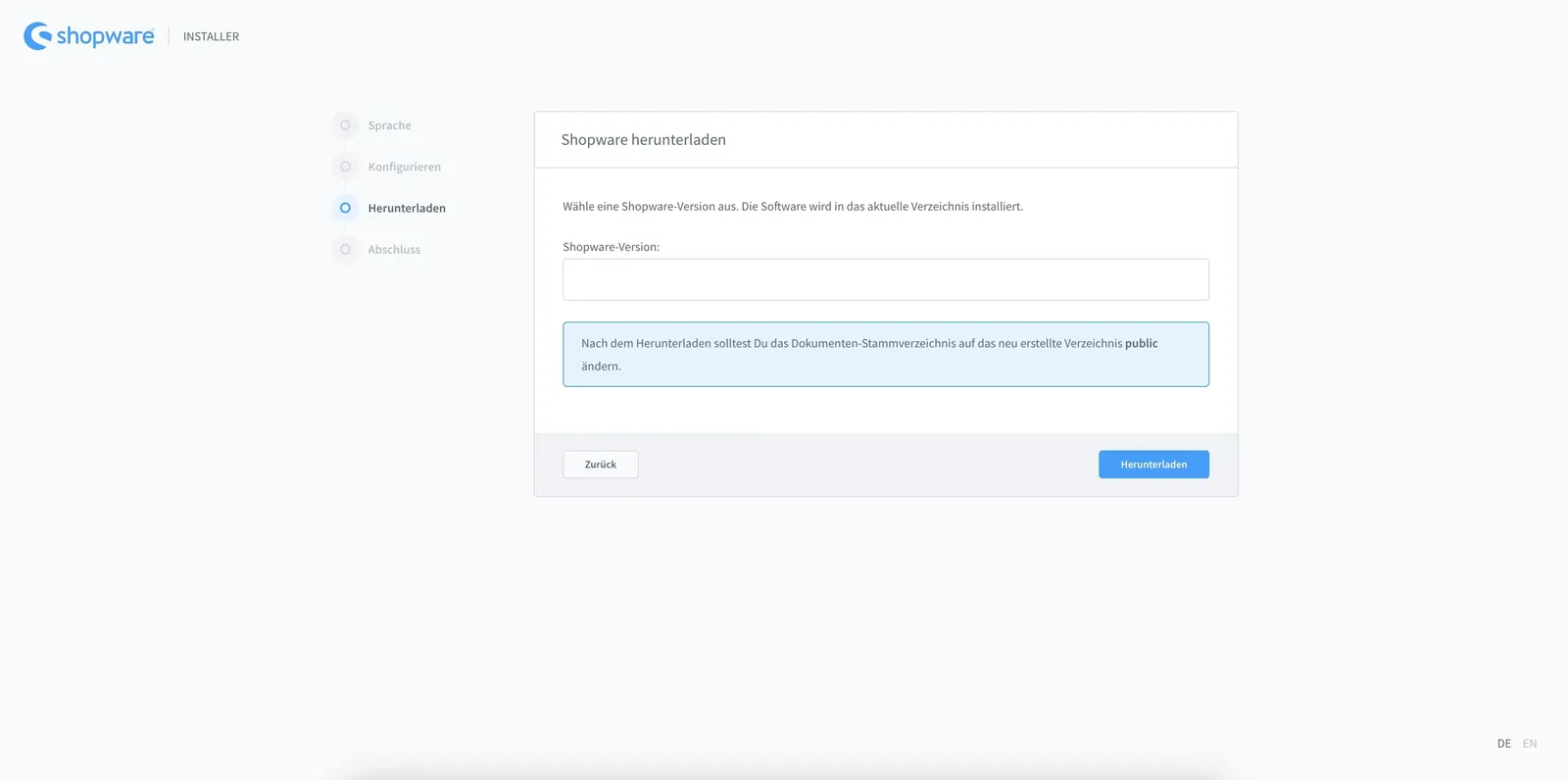Screen dimensions: 1568x780
Task: Click the Zurück button
Action: (x=601, y=464)
